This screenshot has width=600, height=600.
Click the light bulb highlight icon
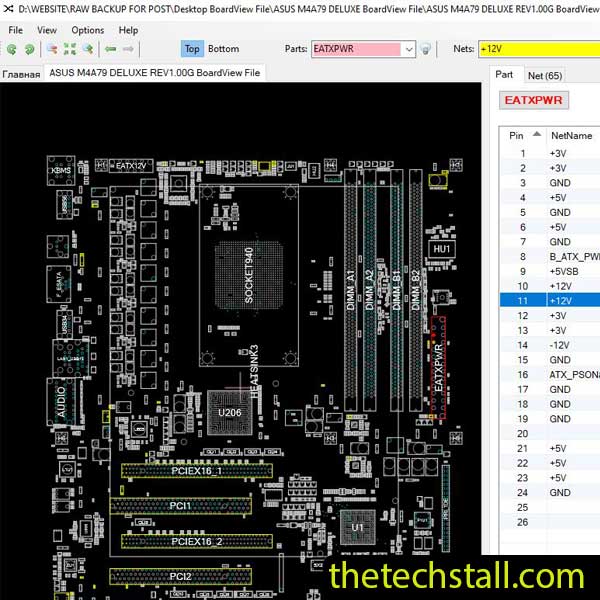426,49
